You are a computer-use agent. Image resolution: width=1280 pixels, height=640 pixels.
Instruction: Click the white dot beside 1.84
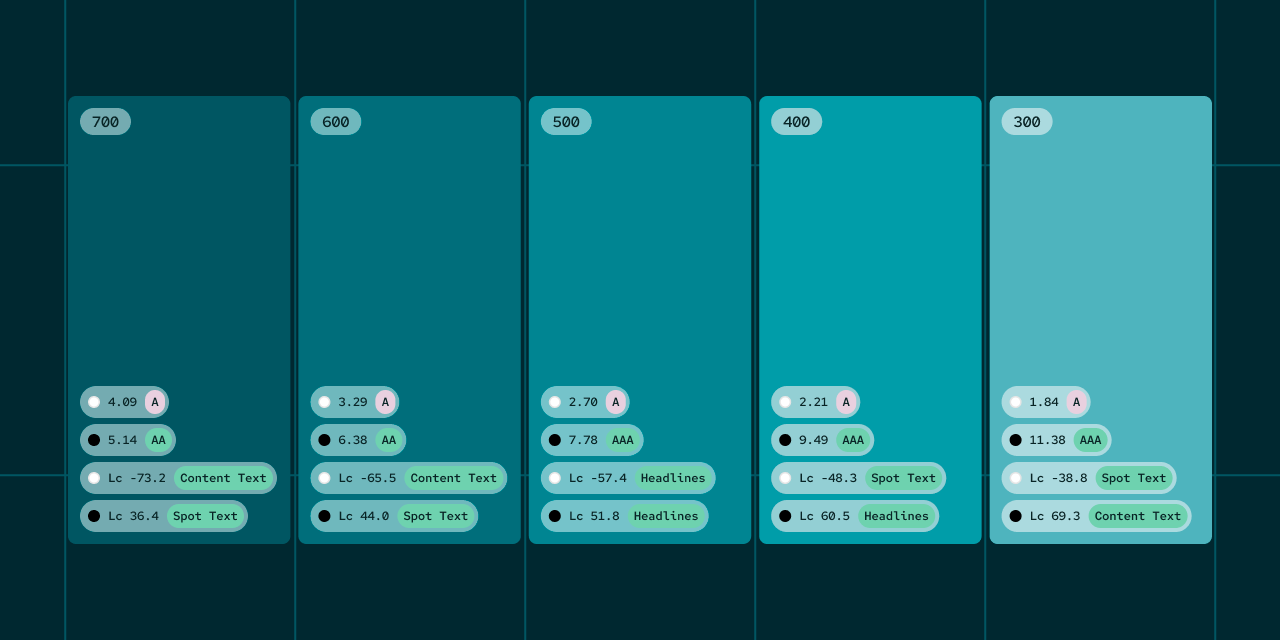click(x=1016, y=402)
